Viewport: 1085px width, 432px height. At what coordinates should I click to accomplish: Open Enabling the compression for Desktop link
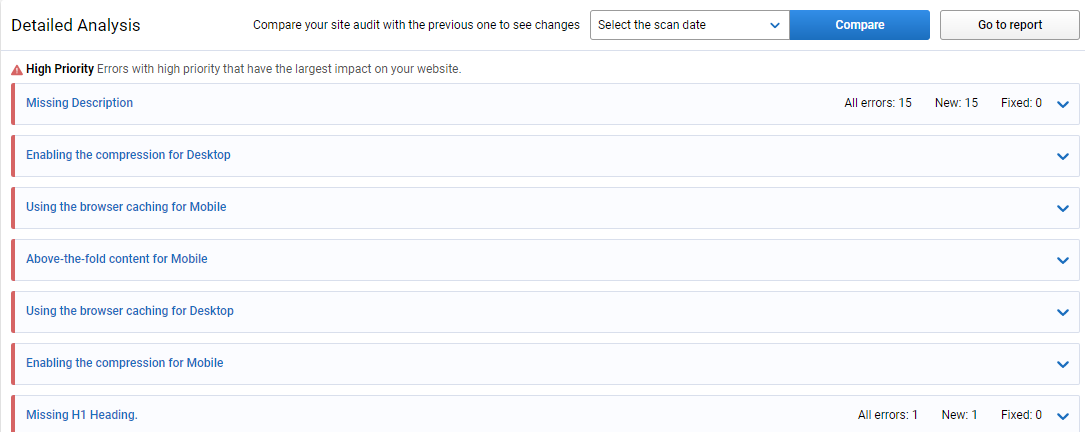[x=128, y=154]
